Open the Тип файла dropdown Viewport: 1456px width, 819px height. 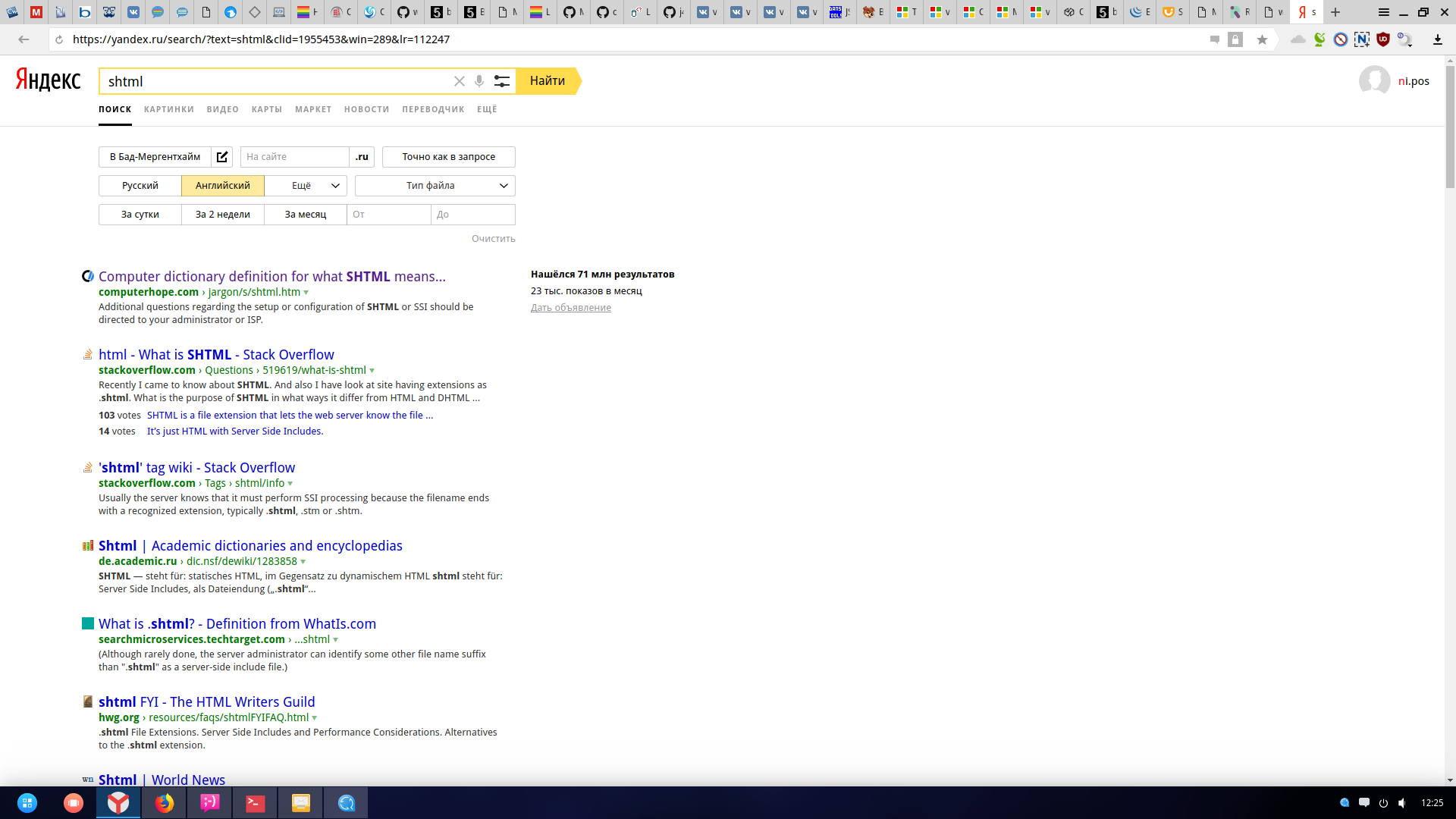pyautogui.click(x=435, y=186)
